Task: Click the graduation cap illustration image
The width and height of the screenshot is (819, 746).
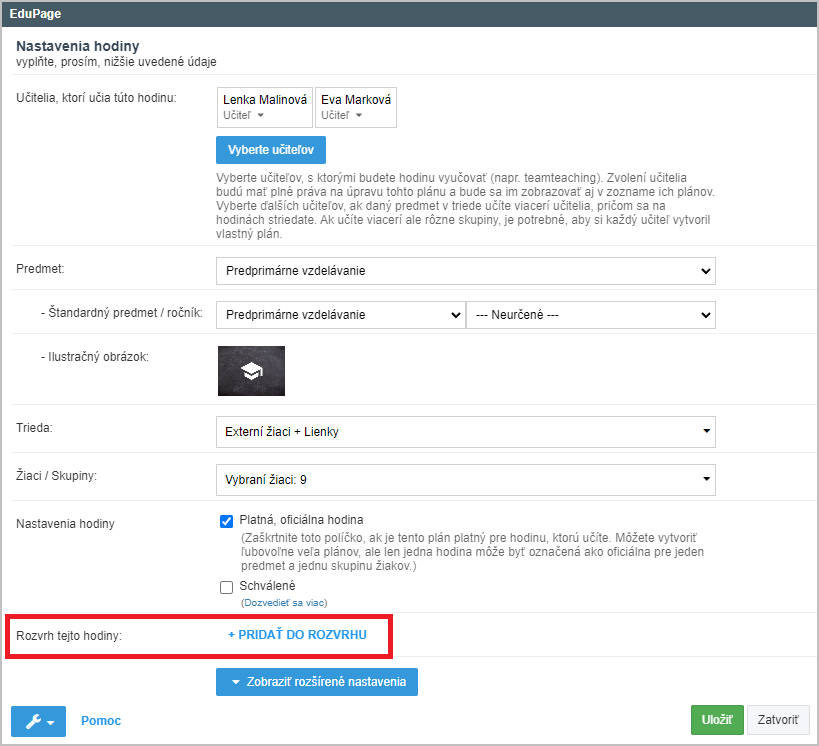Action: [251, 371]
